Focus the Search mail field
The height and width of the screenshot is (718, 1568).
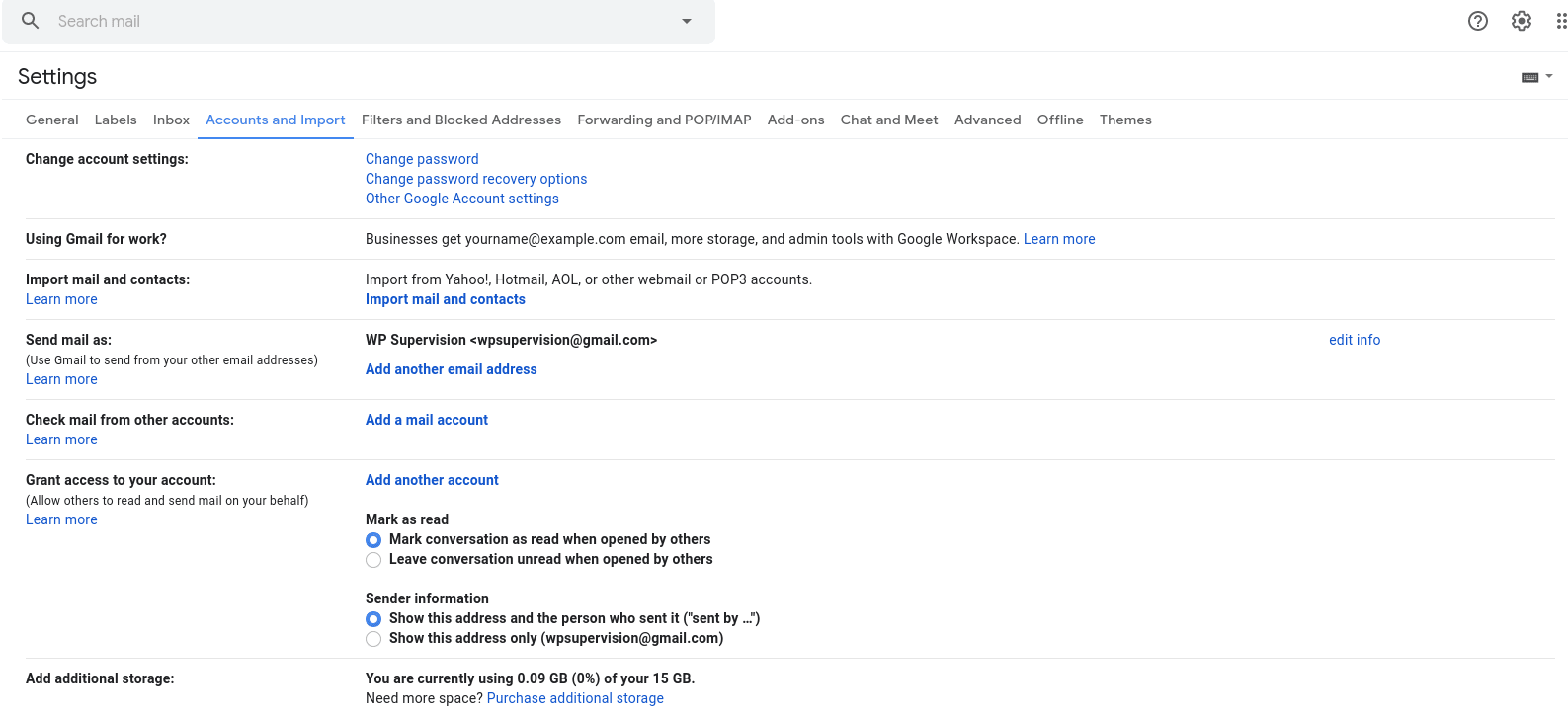point(361,21)
